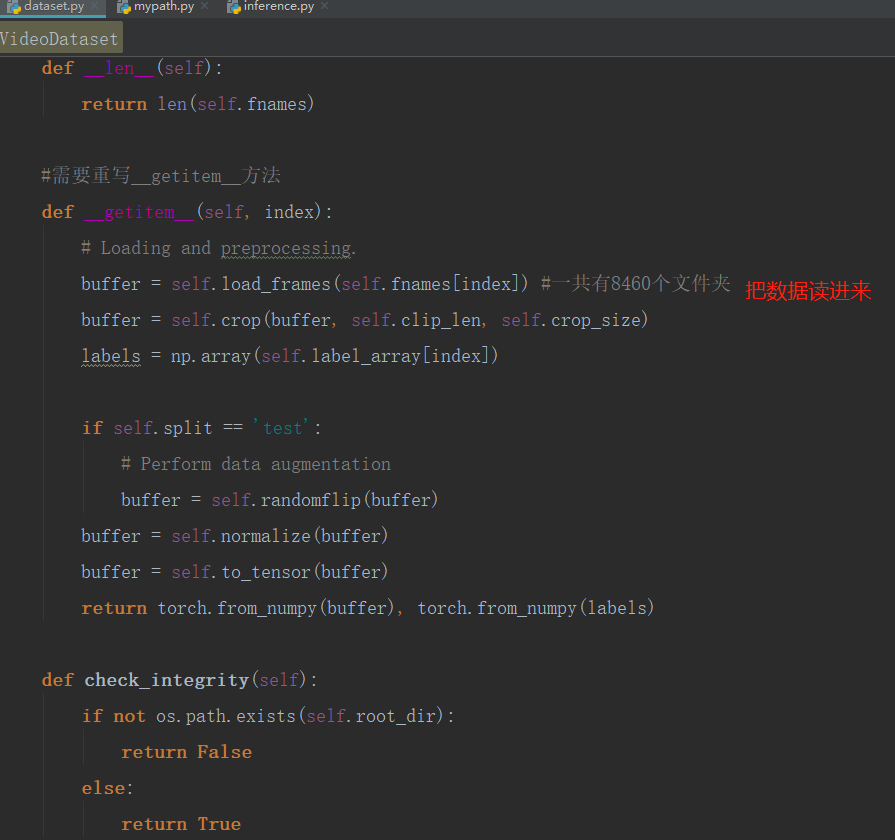Place cursor on 'def __len__(self):' line
The height and width of the screenshot is (840, 895).
132,68
